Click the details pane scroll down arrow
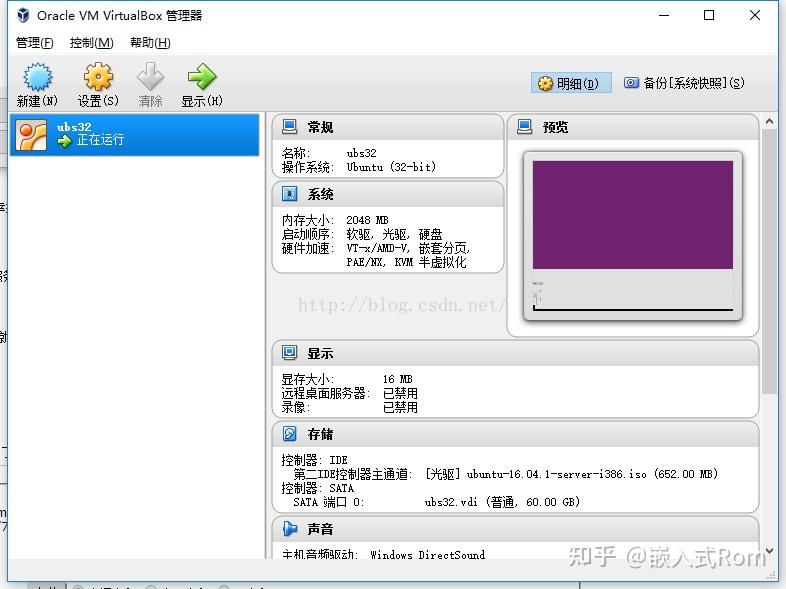The height and width of the screenshot is (589, 786). (769, 550)
